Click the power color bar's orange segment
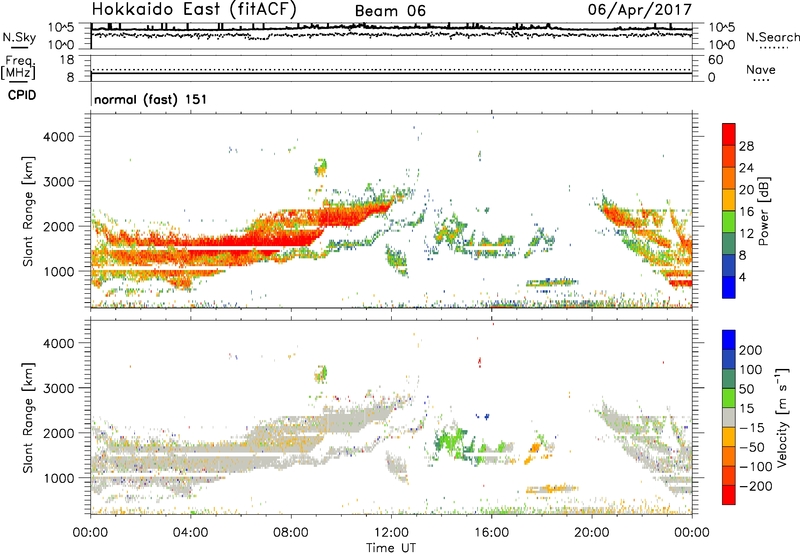The width and height of the screenshot is (800, 554). pos(729,178)
